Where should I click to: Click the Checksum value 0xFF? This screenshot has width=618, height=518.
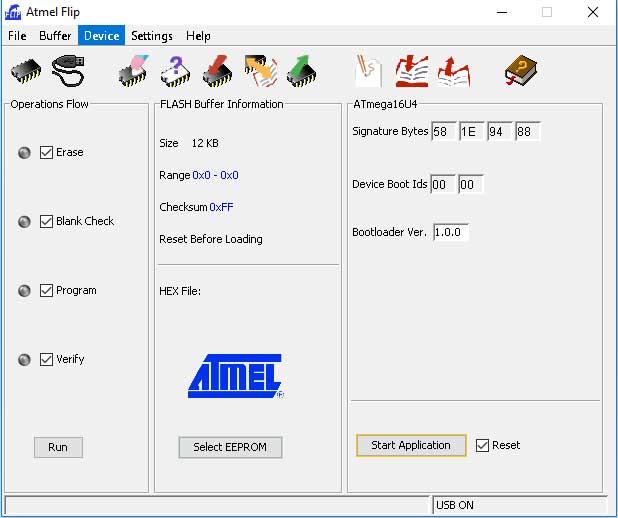(x=222, y=207)
